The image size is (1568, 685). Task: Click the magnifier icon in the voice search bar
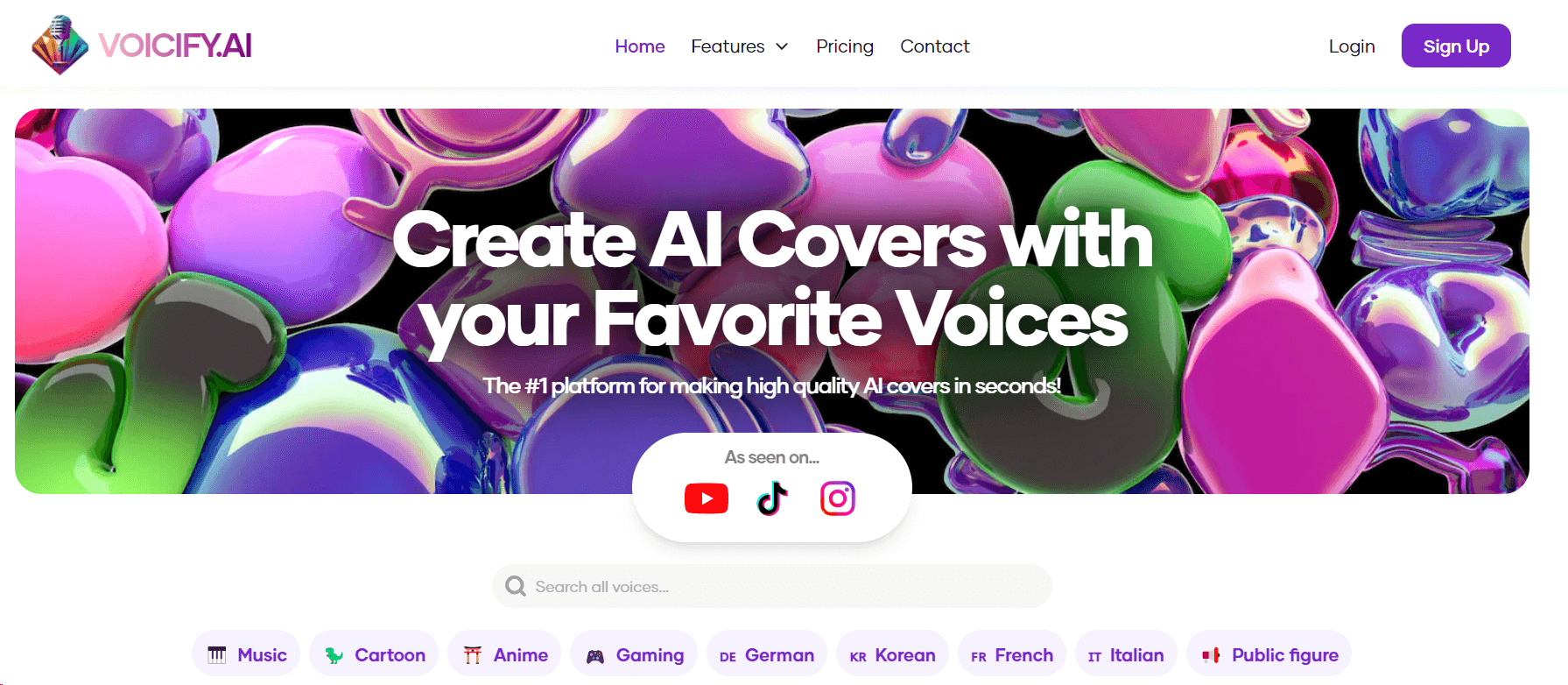516,586
